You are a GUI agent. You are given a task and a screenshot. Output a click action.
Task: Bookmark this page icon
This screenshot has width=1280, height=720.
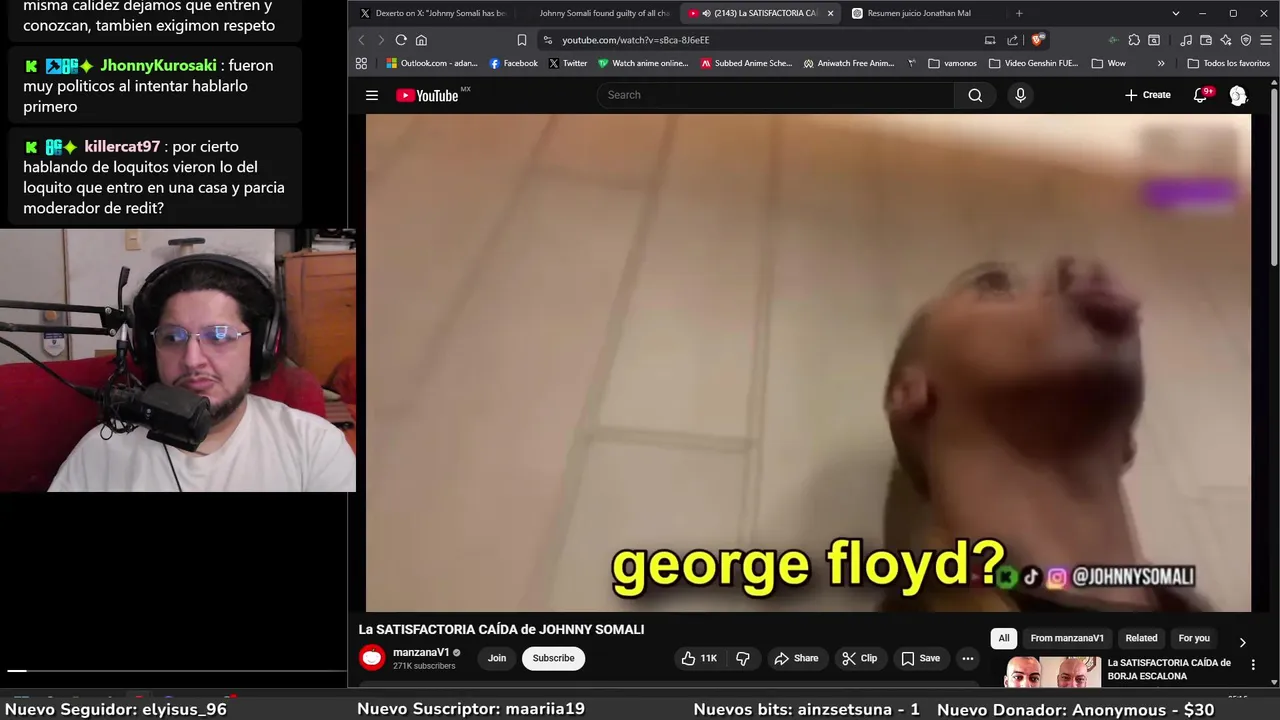(522, 40)
